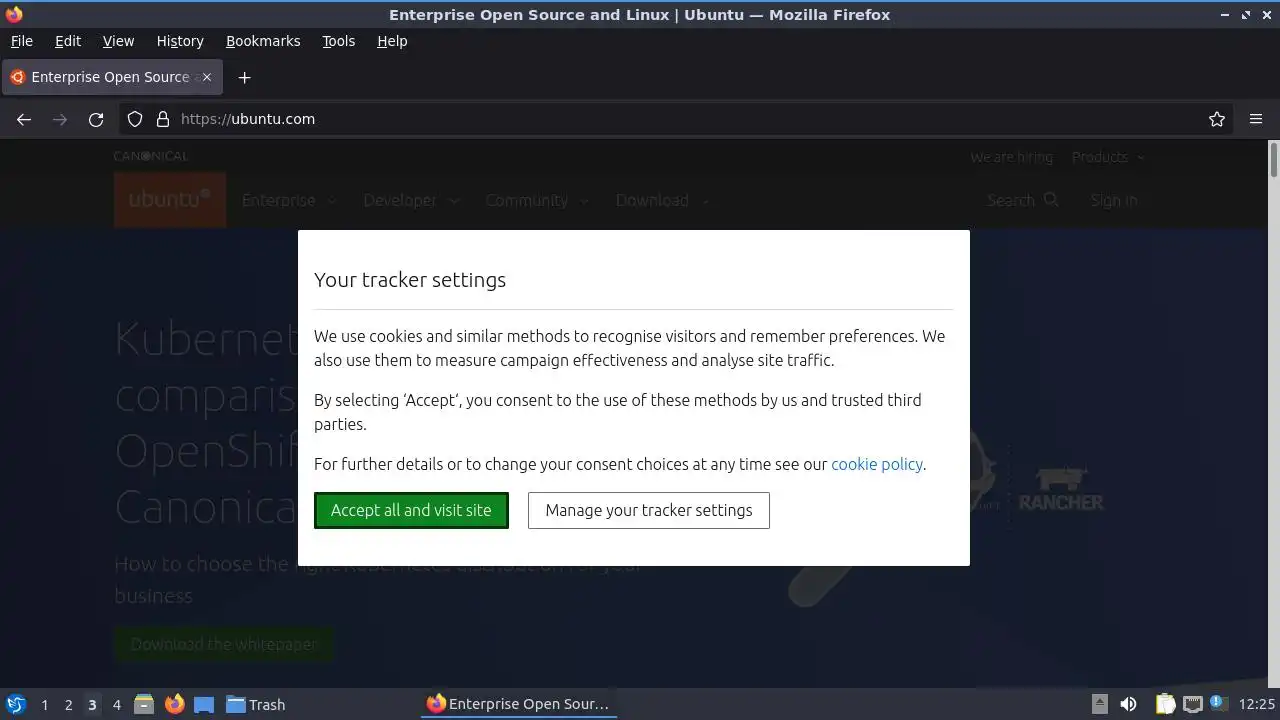The width and height of the screenshot is (1280, 720).
Task: Click the We are hiring link
Action: pyautogui.click(x=1011, y=157)
